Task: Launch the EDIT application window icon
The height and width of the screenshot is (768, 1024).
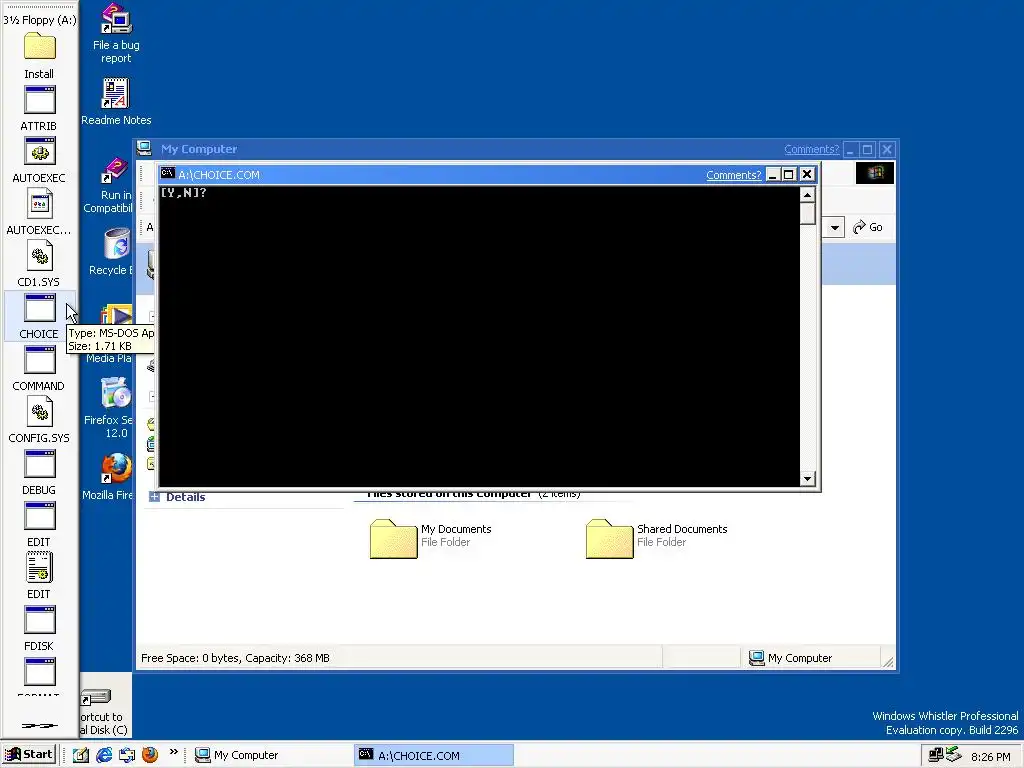Action: tap(39, 517)
